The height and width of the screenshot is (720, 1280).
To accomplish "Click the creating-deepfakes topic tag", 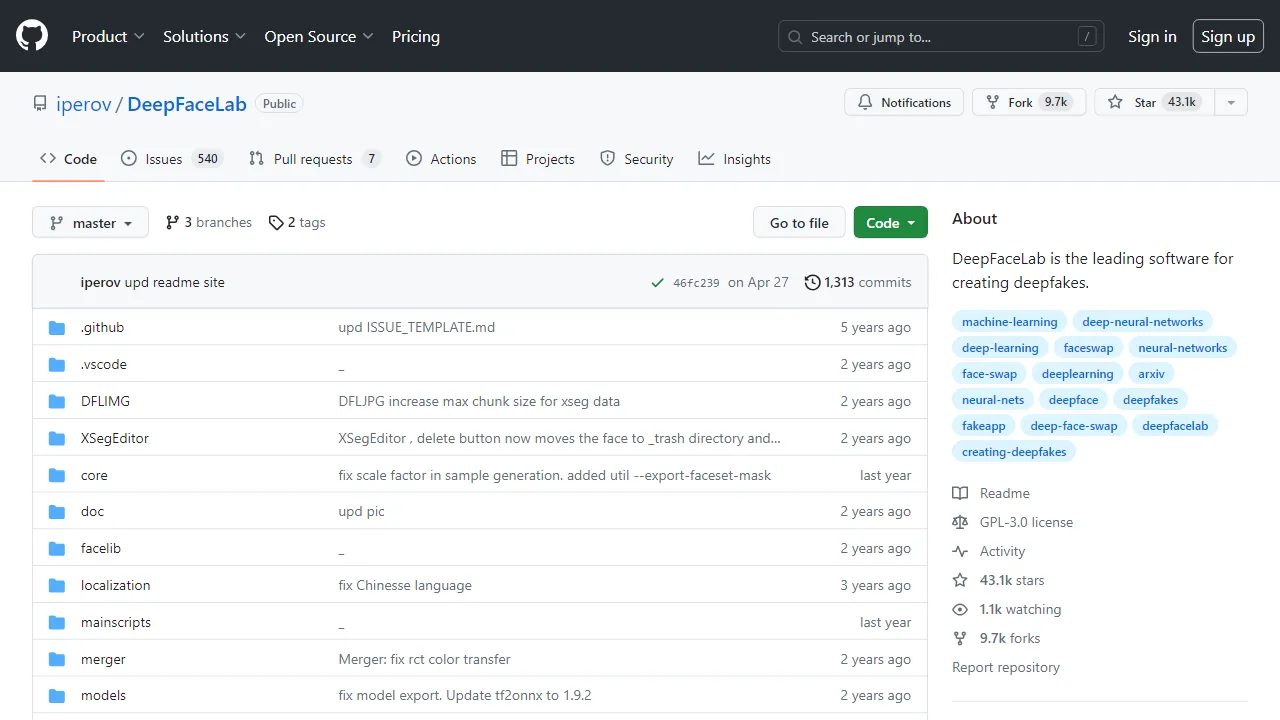I will 1014,452.
